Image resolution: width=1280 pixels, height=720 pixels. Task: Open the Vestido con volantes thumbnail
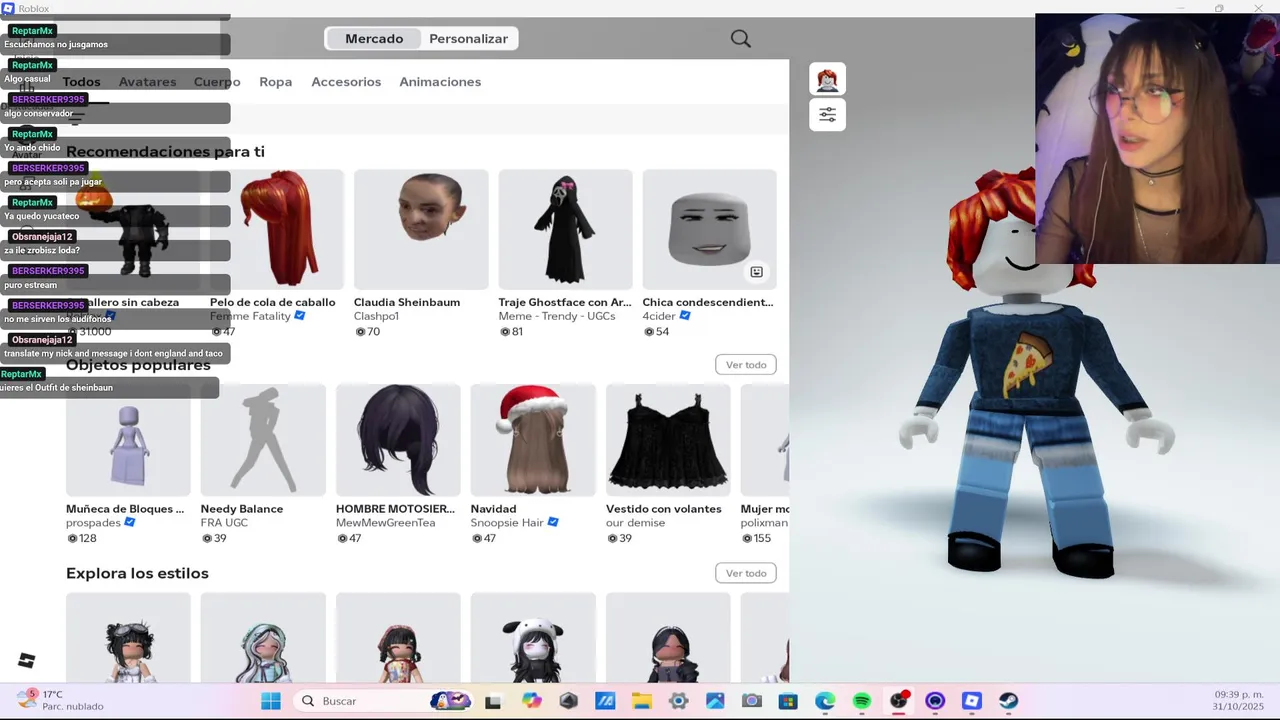(x=668, y=440)
